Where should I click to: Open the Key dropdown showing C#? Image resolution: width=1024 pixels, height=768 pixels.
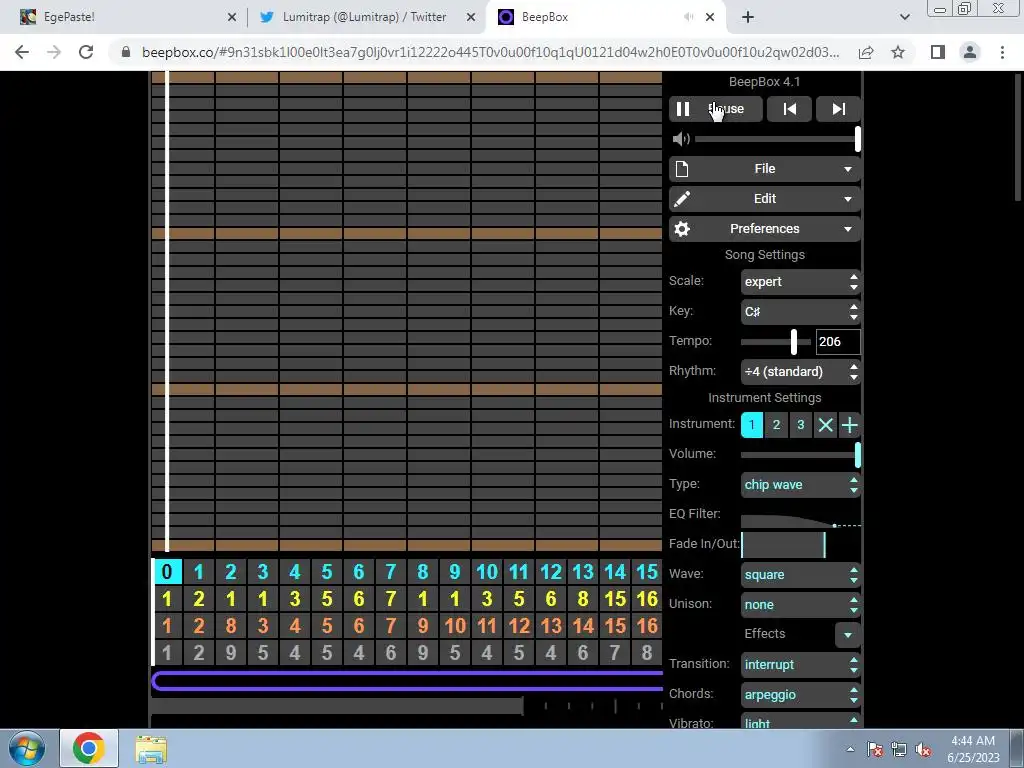[x=801, y=312]
